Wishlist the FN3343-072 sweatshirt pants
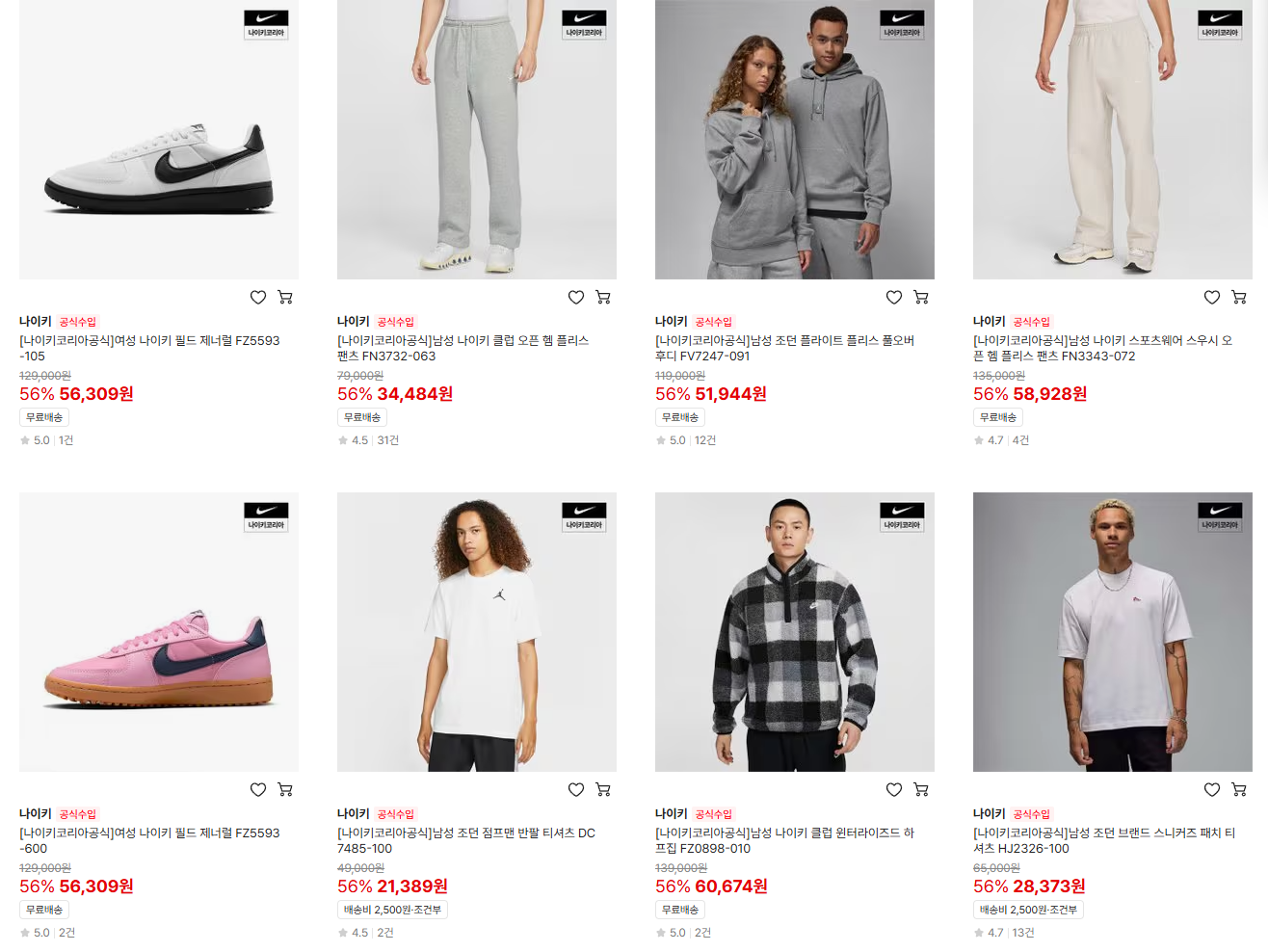The width and height of the screenshot is (1268, 952). (1212, 298)
